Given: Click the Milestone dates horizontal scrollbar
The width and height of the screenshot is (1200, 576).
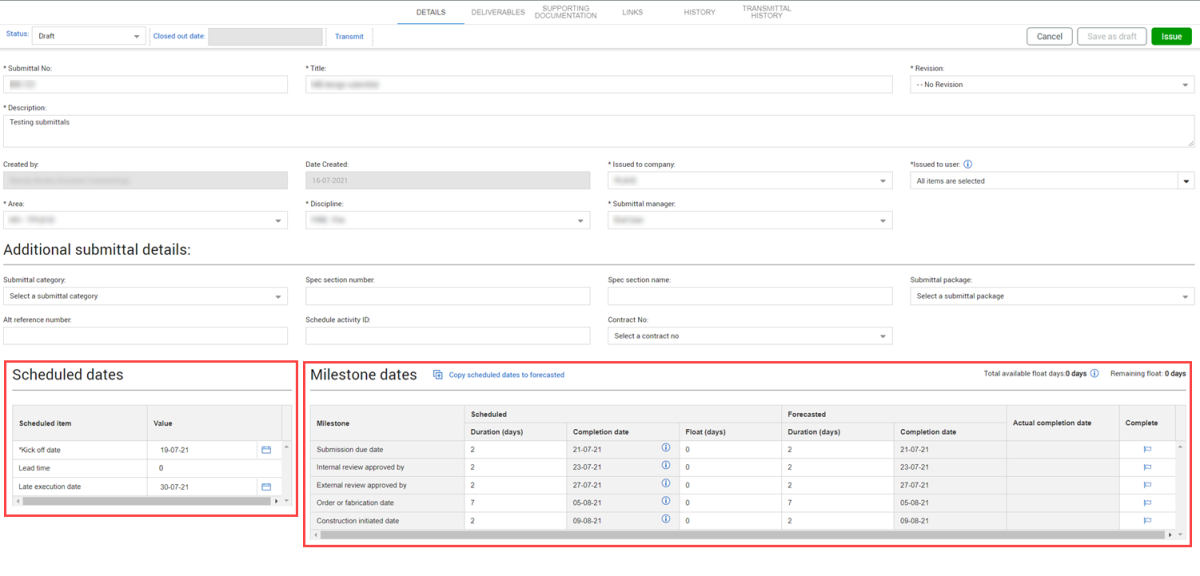Looking at the screenshot, I should coord(740,535).
